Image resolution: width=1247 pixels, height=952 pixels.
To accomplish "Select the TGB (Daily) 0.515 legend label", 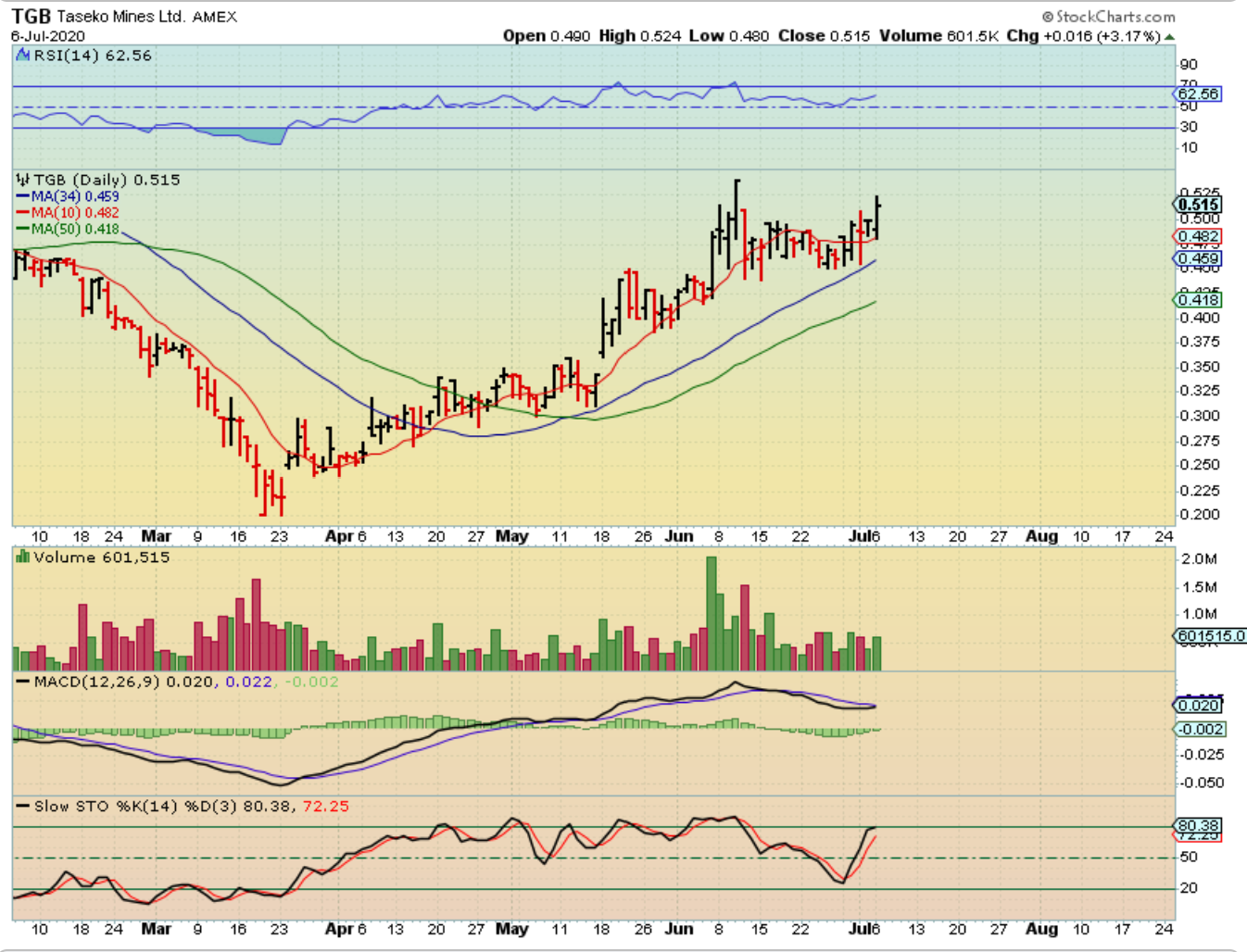I will point(107,180).
